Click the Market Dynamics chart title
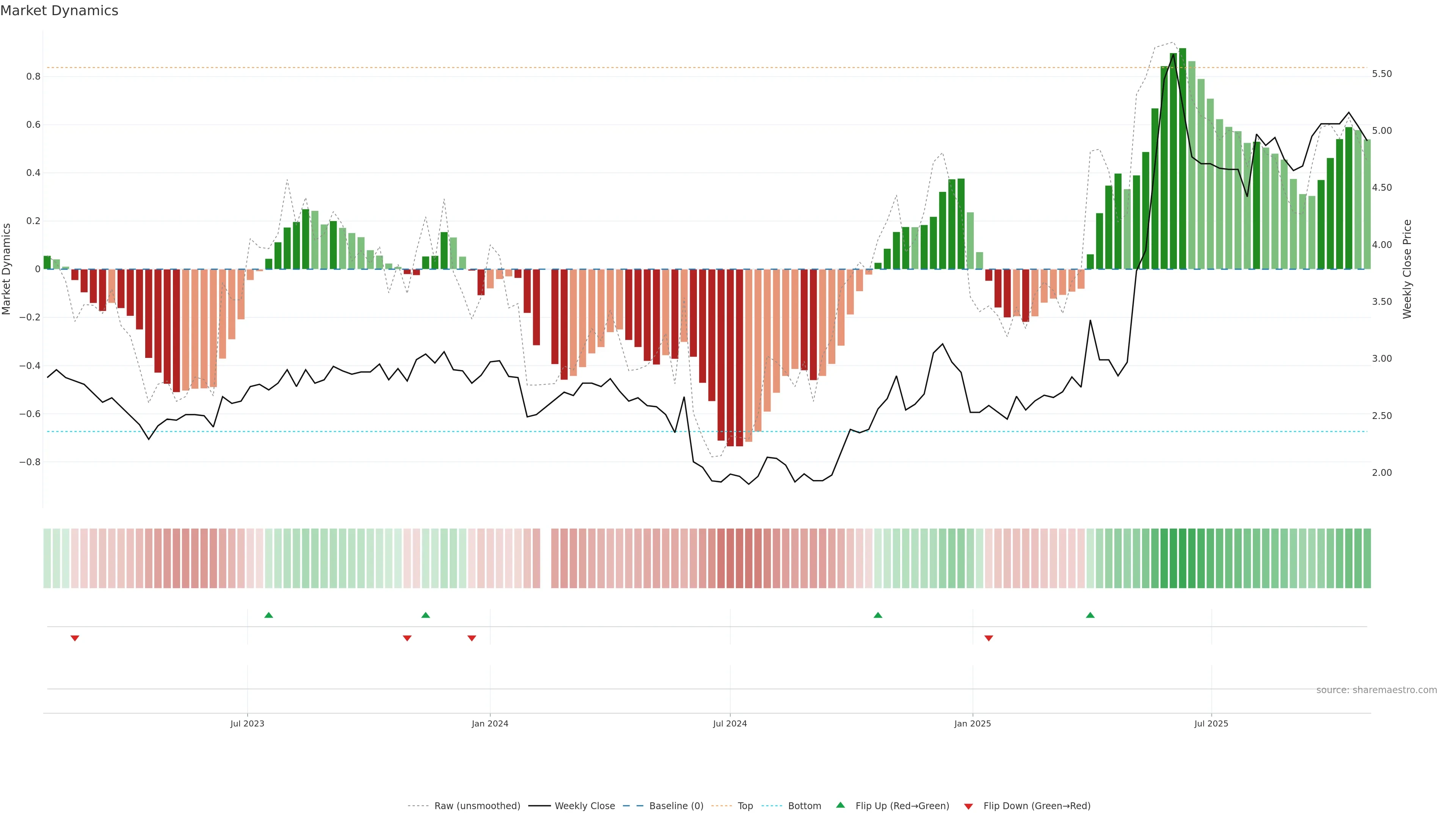Screen dimensions: 1456x819 [60, 11]
